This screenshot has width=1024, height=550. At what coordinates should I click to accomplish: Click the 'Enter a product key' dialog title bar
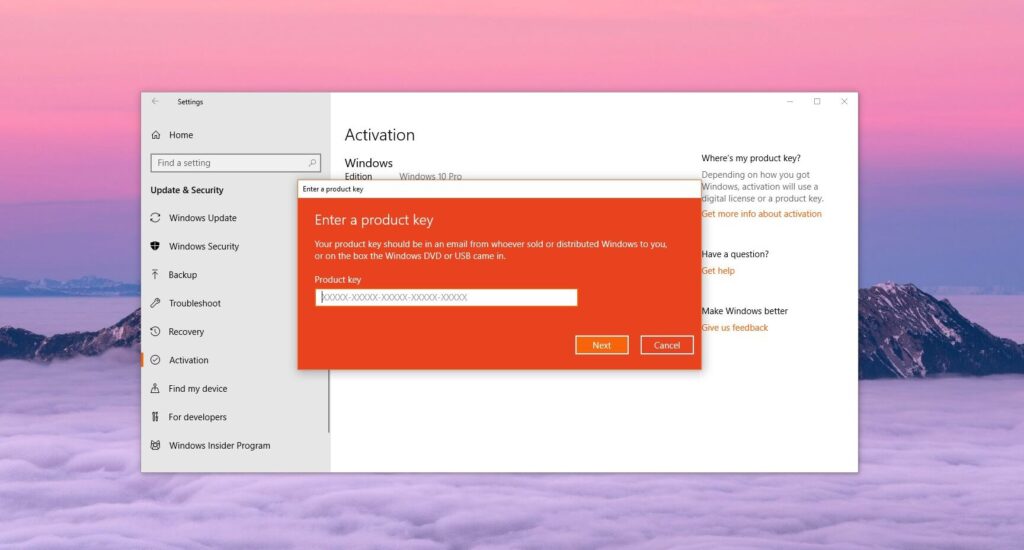(x=500, y=189)
